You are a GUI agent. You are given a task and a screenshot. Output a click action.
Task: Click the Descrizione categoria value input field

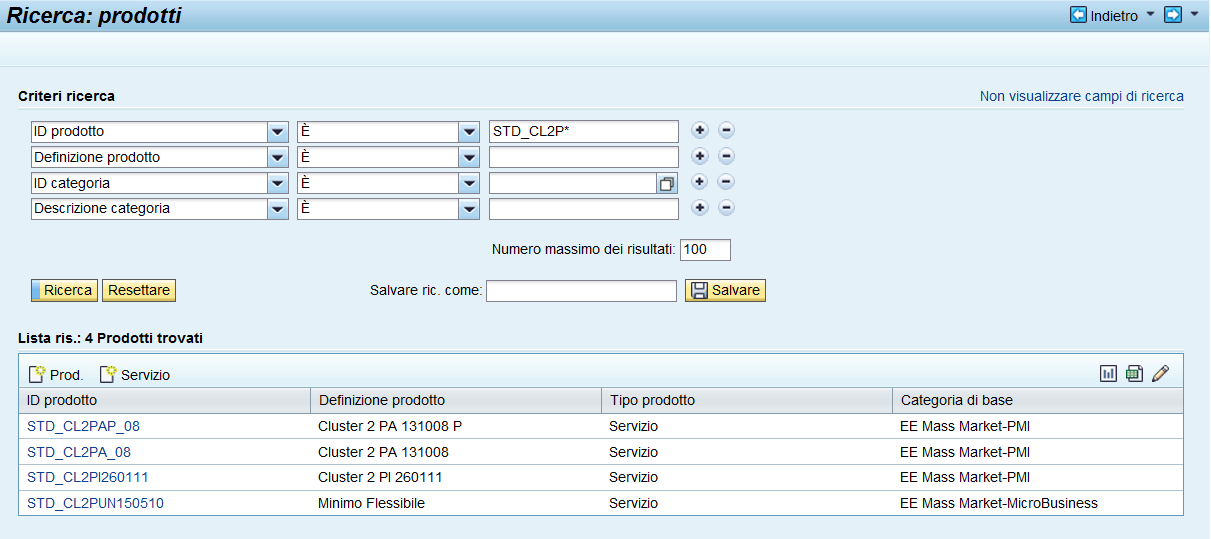(584, 209)
